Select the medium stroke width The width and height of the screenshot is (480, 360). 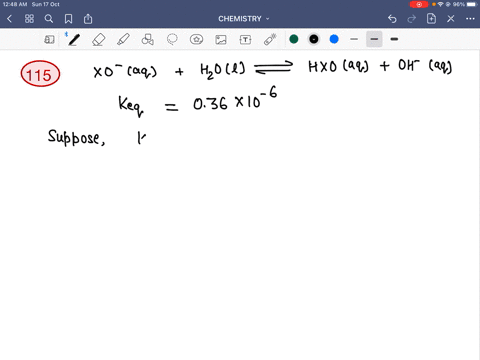point(374,39)
